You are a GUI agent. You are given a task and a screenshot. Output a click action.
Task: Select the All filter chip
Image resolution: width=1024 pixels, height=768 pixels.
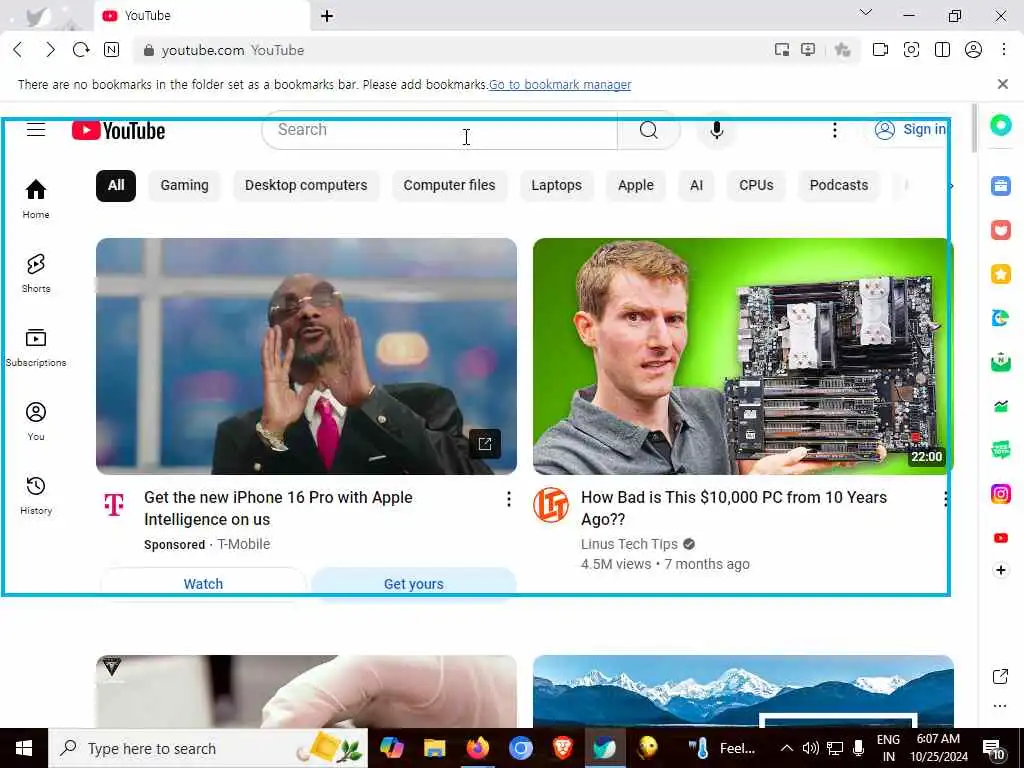pos(116,185)
